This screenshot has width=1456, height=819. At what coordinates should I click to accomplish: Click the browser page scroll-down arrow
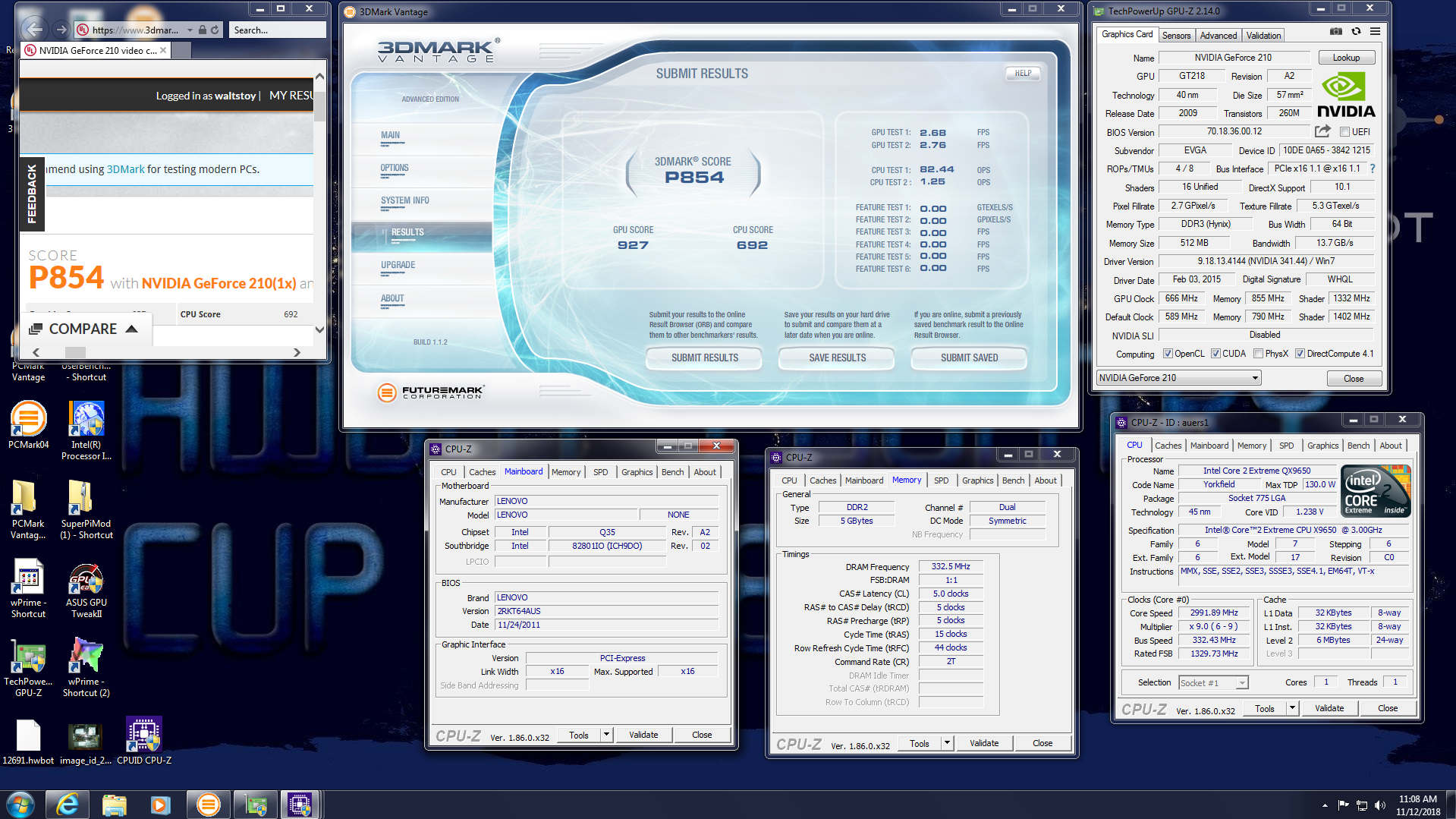tap(319, 329)
